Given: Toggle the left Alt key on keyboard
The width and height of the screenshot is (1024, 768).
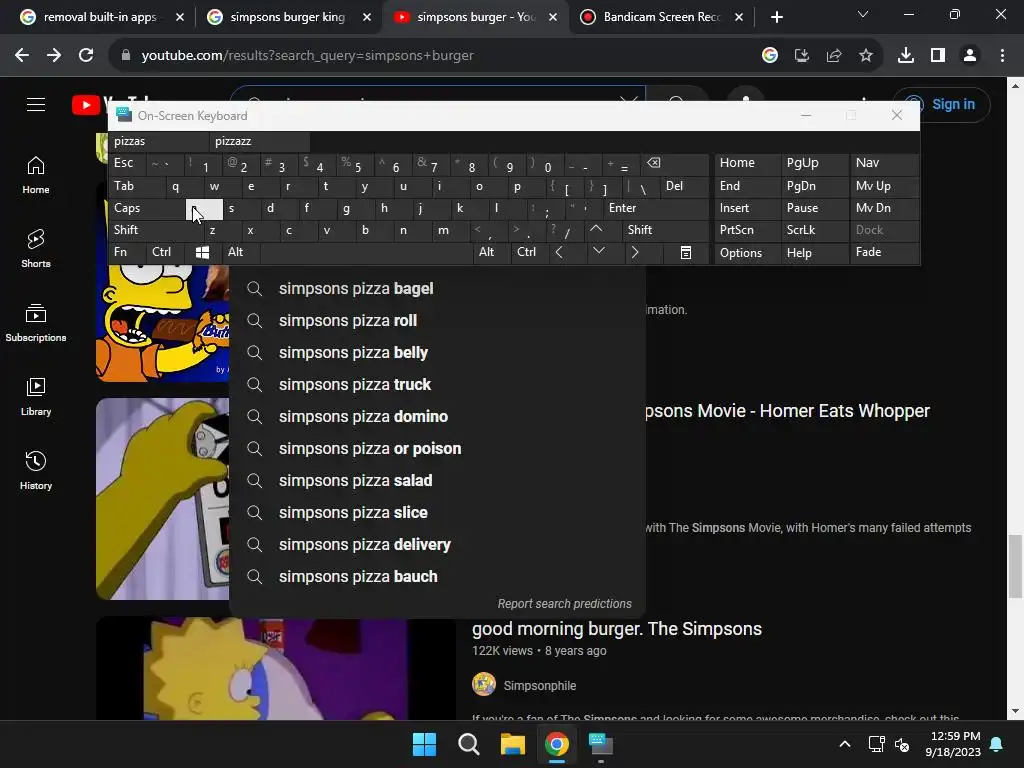Looking at the screenshot, I should 240,253.
